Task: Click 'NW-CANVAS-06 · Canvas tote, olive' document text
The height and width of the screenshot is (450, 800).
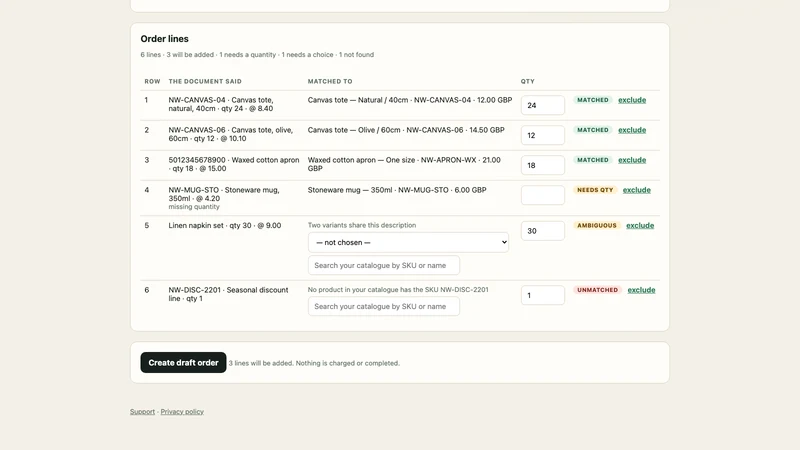Action: [231, 134]
